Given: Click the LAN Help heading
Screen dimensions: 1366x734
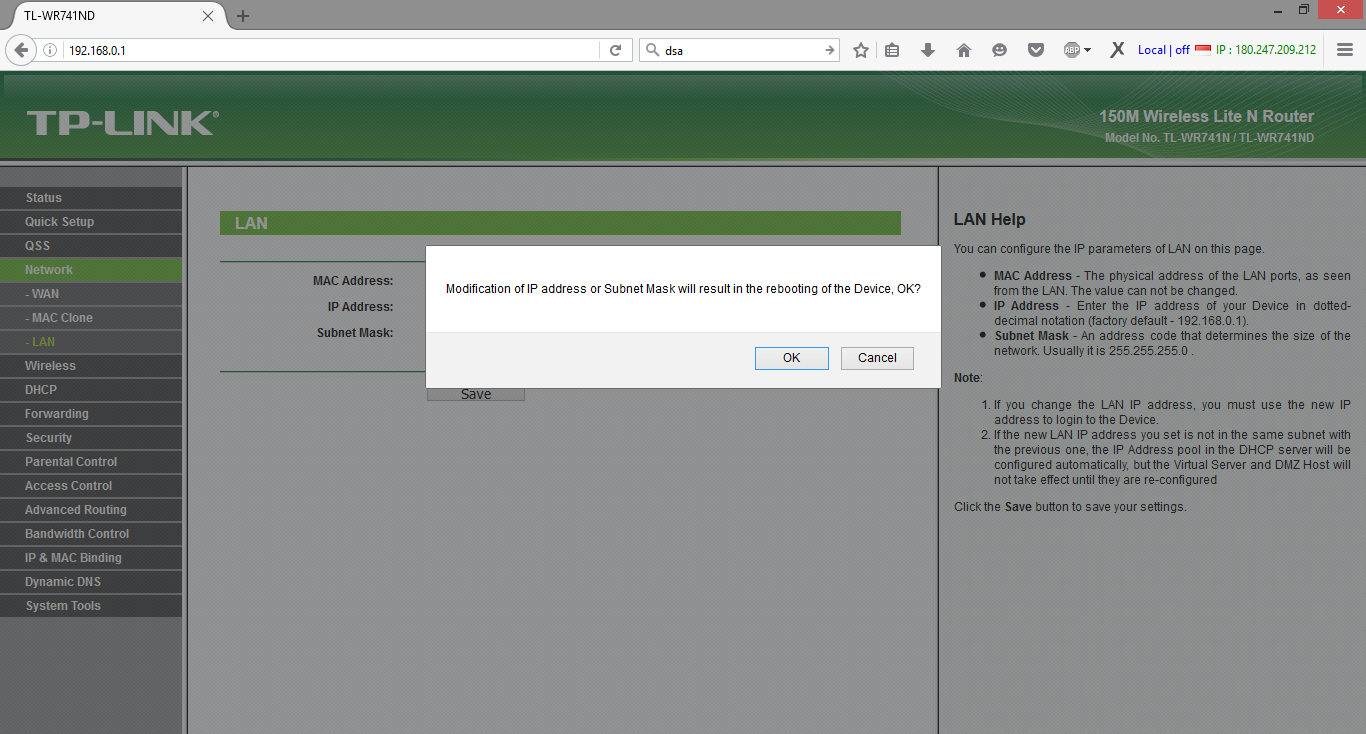Looking at the screenshot, I should [x=989, y=219].
